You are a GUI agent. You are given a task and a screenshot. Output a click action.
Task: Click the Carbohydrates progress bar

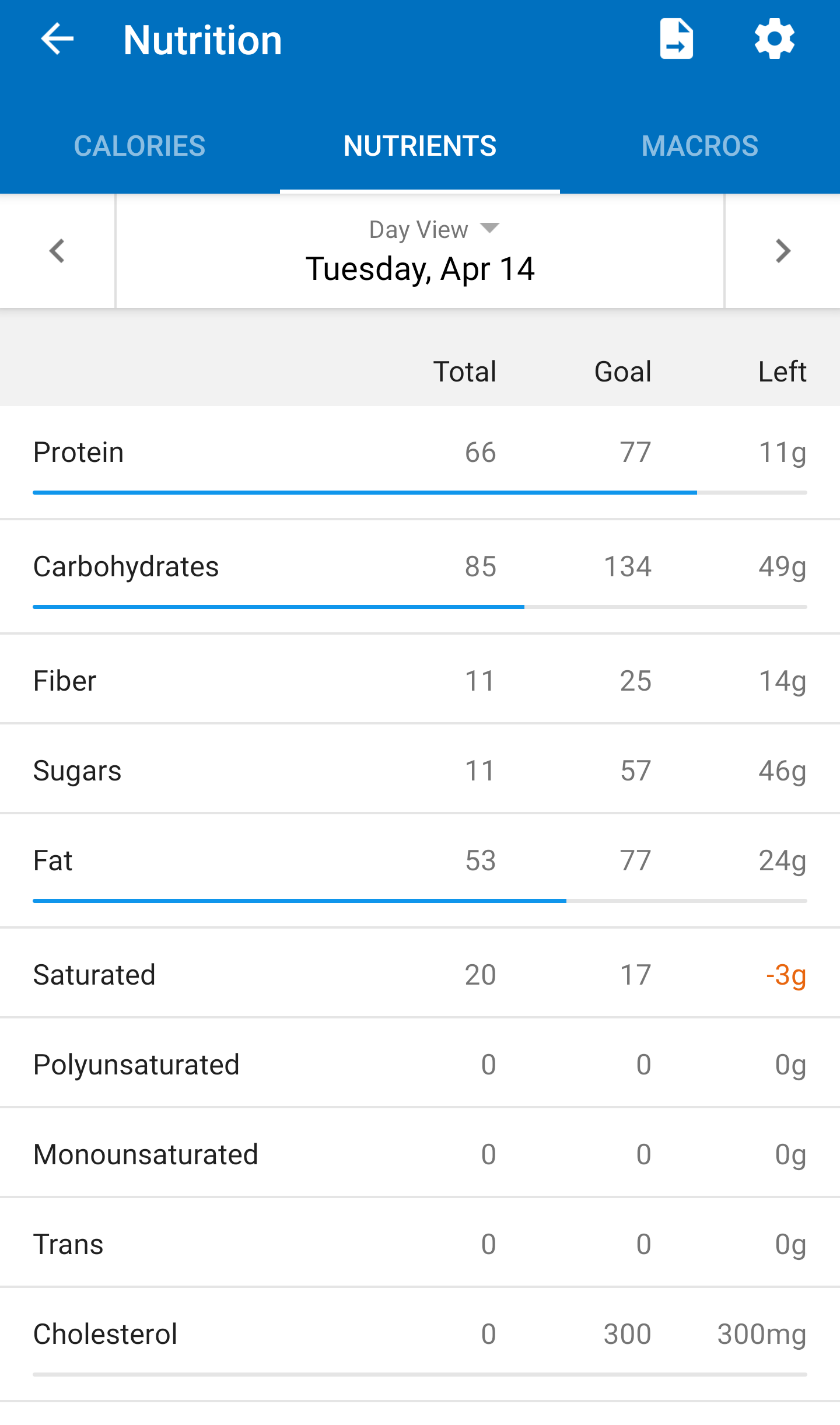420,607
